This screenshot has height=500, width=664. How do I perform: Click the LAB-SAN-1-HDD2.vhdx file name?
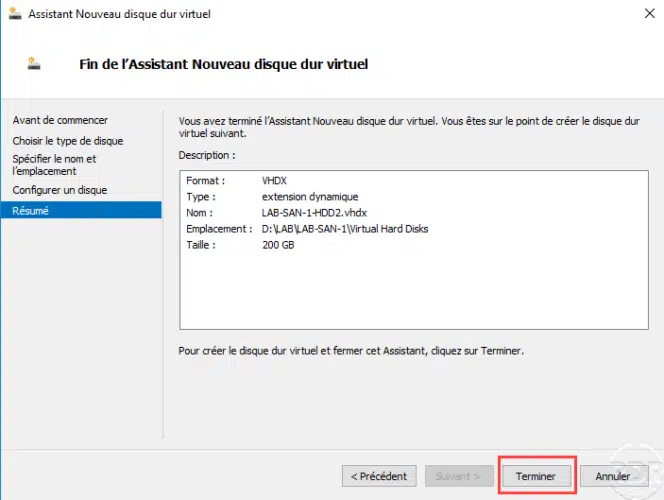[x=314, y=213]
